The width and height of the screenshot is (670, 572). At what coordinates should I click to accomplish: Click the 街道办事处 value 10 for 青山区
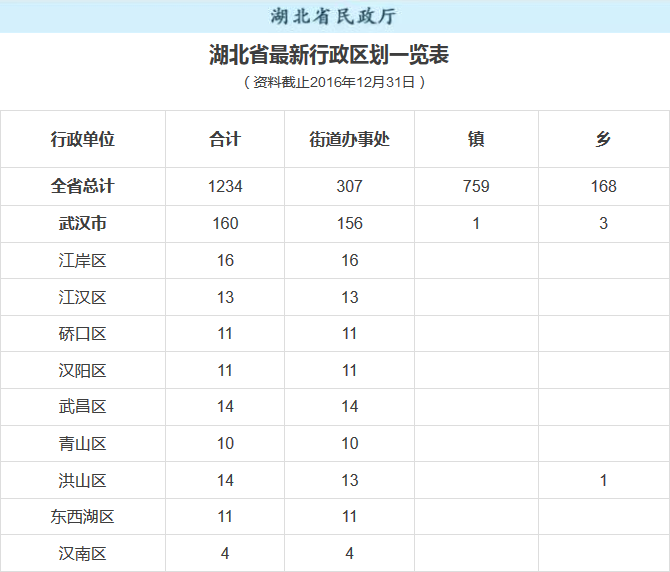350,443
